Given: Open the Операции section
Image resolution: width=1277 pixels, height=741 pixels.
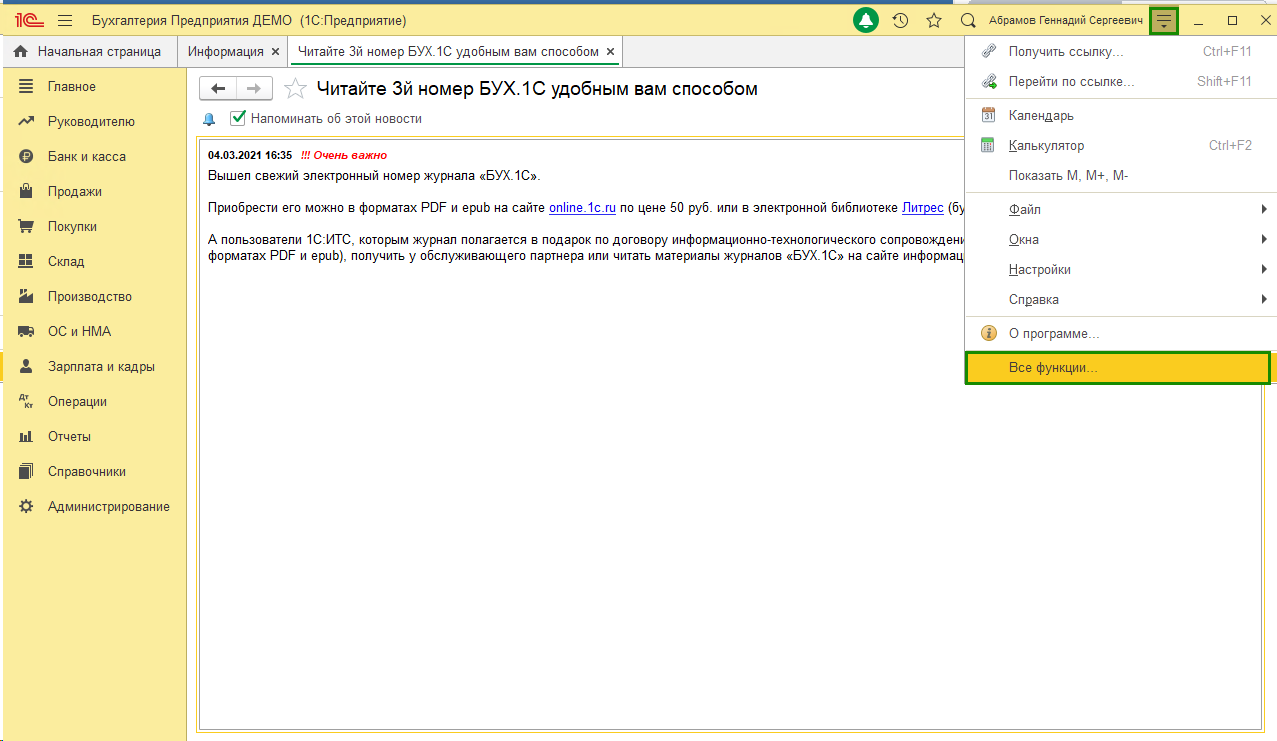Looking at the screenshot, I should coord(93,402).
